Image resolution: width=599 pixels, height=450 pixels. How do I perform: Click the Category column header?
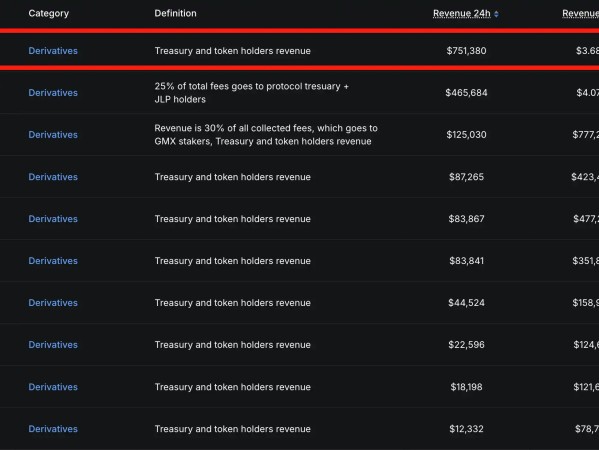(x=49, y=13)
